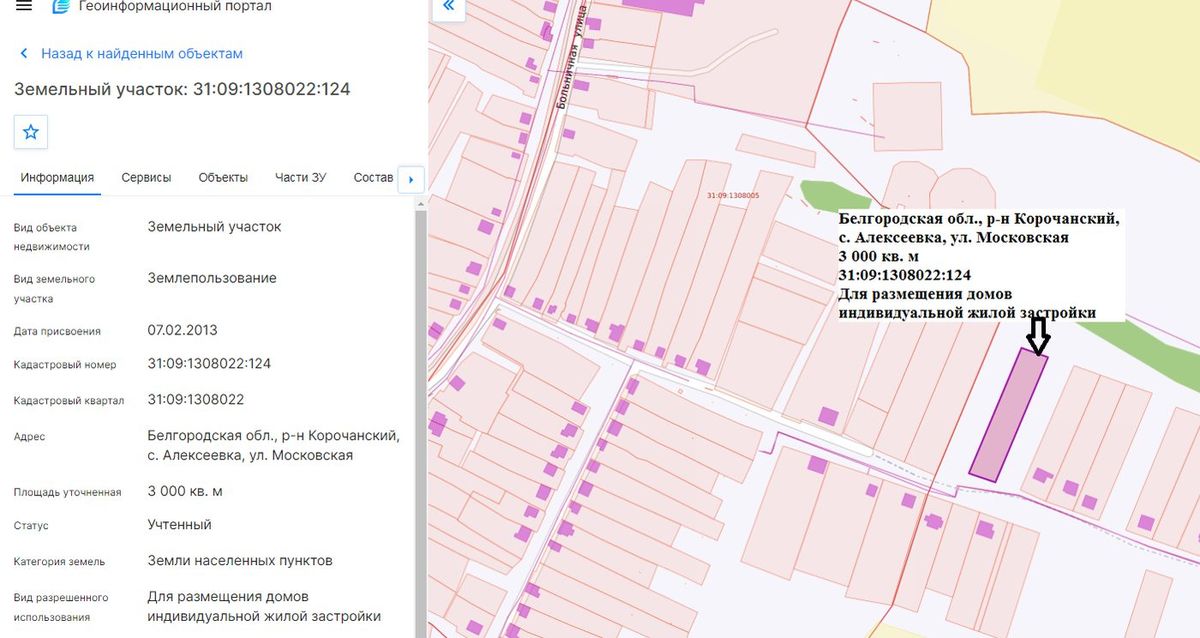Switch to the Информация tab
This screenshot has height=638, width=1200.
pos(57,178)
